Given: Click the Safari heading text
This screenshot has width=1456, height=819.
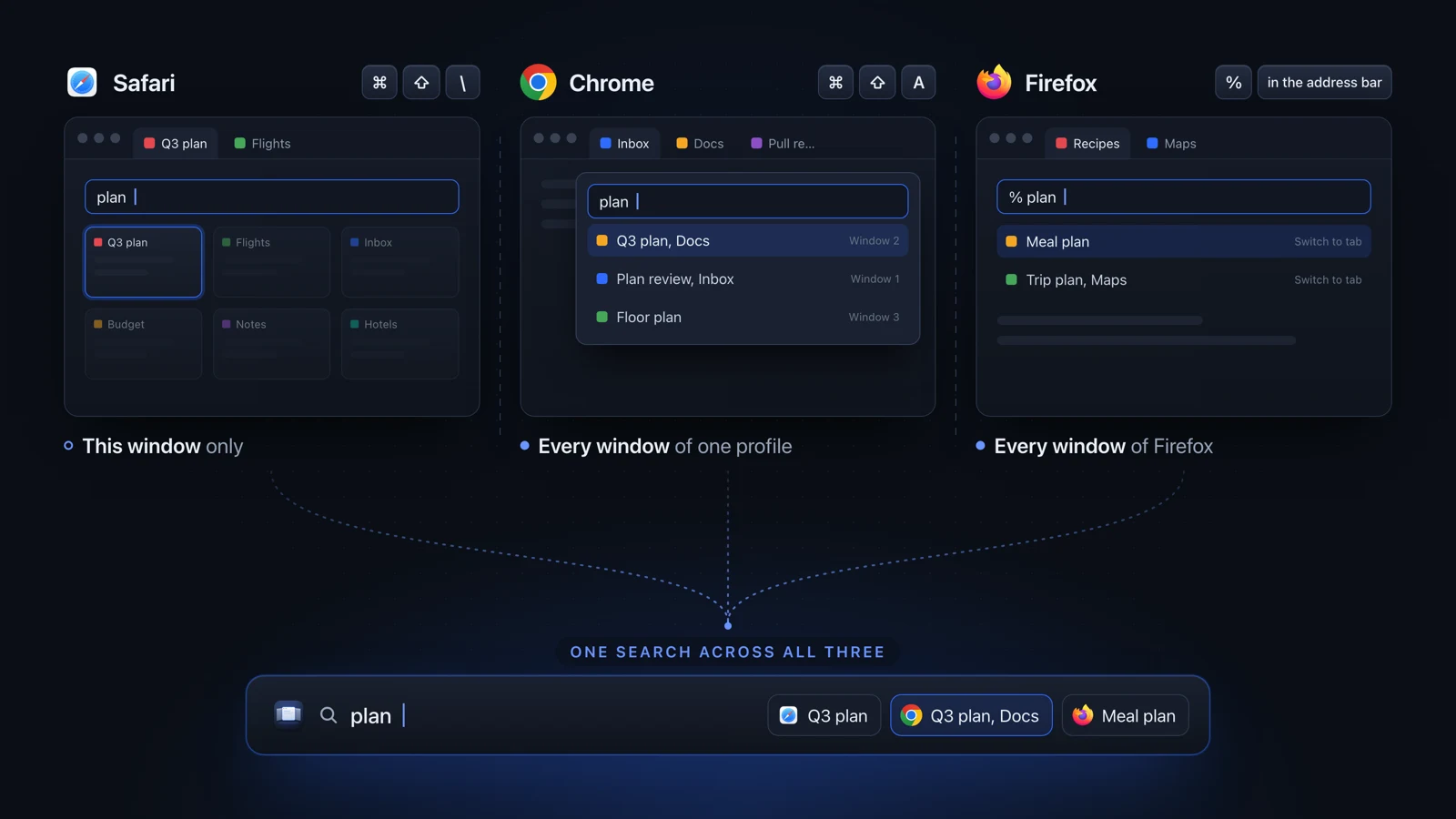Looking at the screenshot, I should 144,83.
